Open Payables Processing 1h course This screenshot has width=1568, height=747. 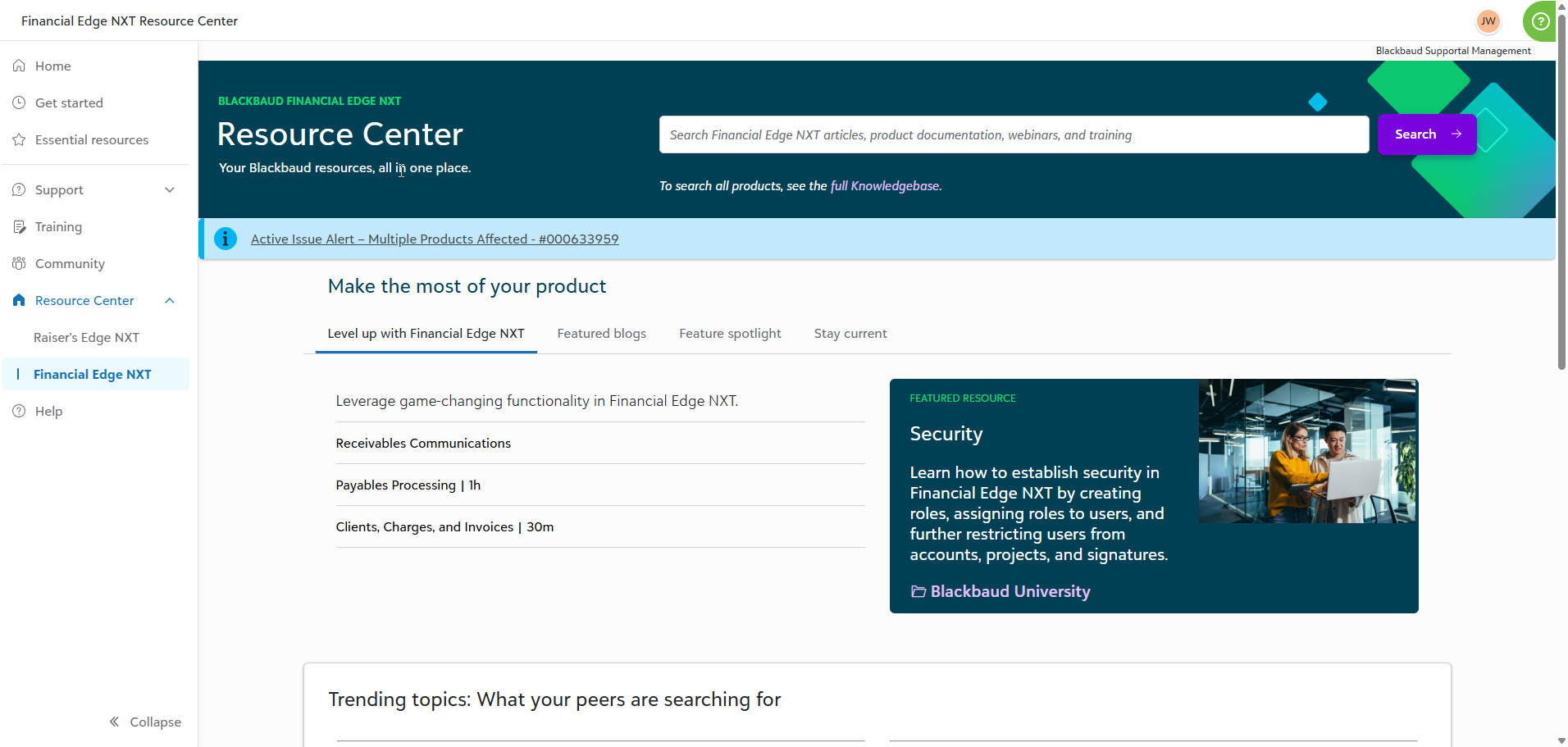(408, 485)
